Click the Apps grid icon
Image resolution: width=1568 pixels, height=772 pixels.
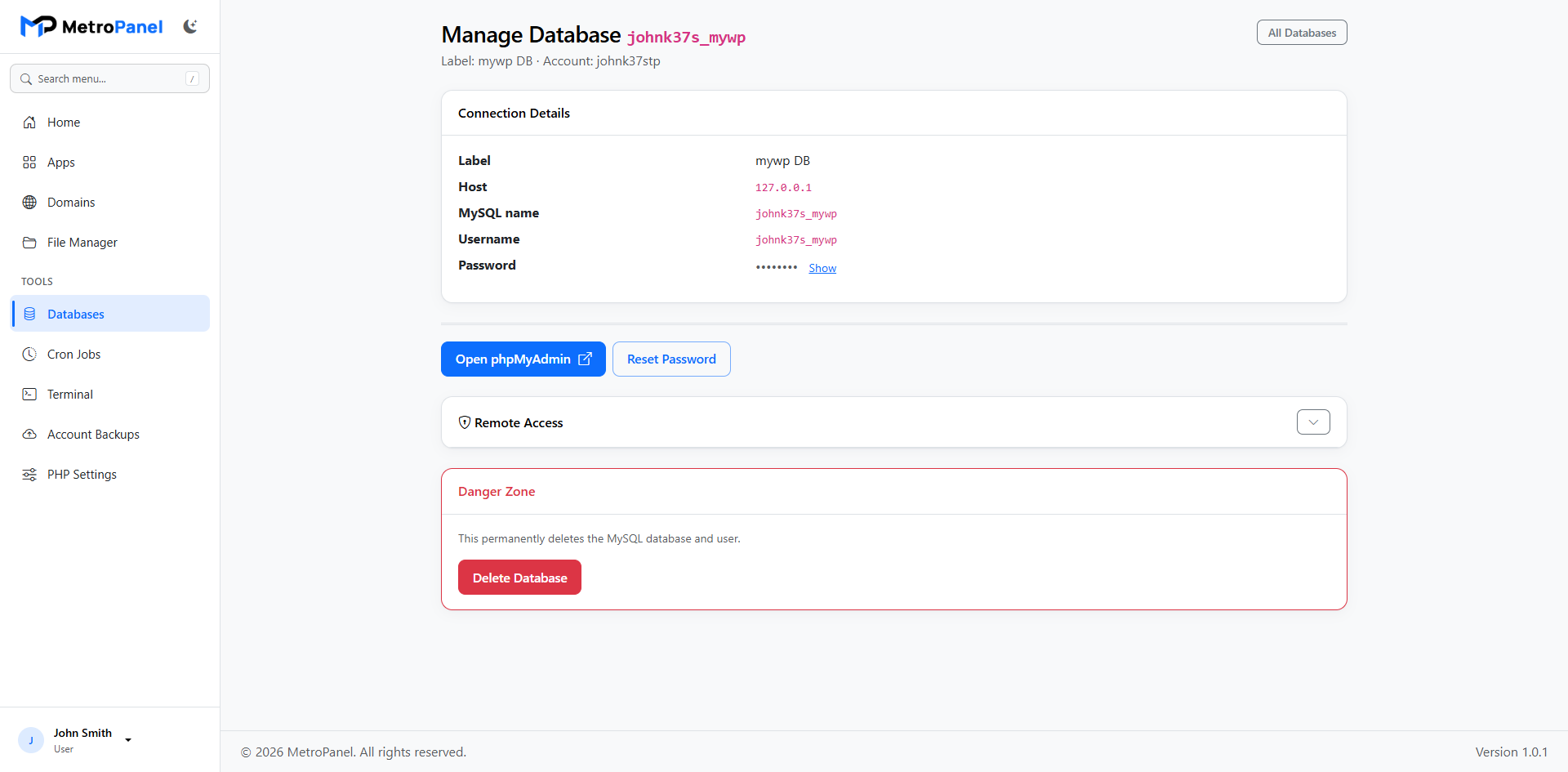pos(29,163)
